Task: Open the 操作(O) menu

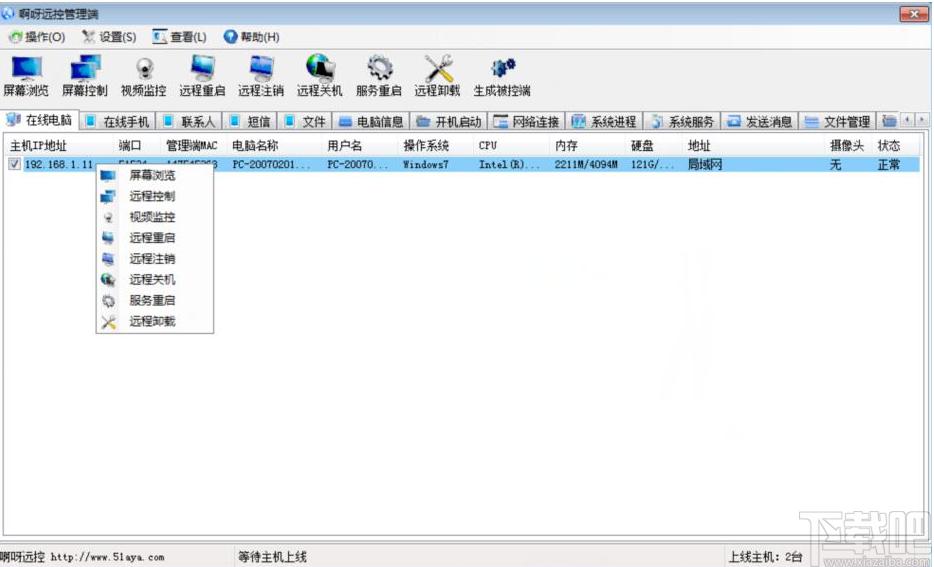Action: [x=37, y=37]
